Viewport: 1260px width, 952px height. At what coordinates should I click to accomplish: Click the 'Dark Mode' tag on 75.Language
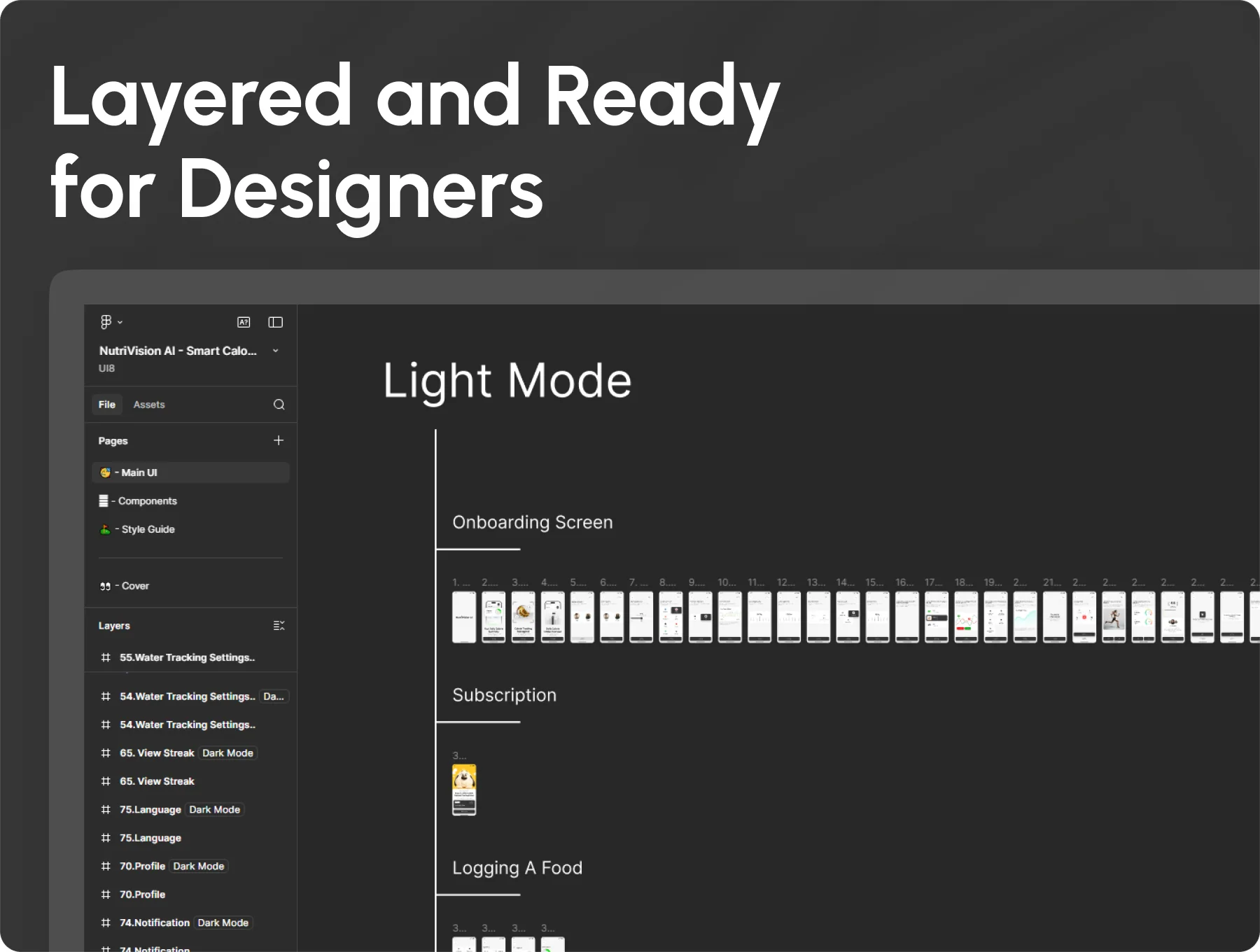coord(215,810)
